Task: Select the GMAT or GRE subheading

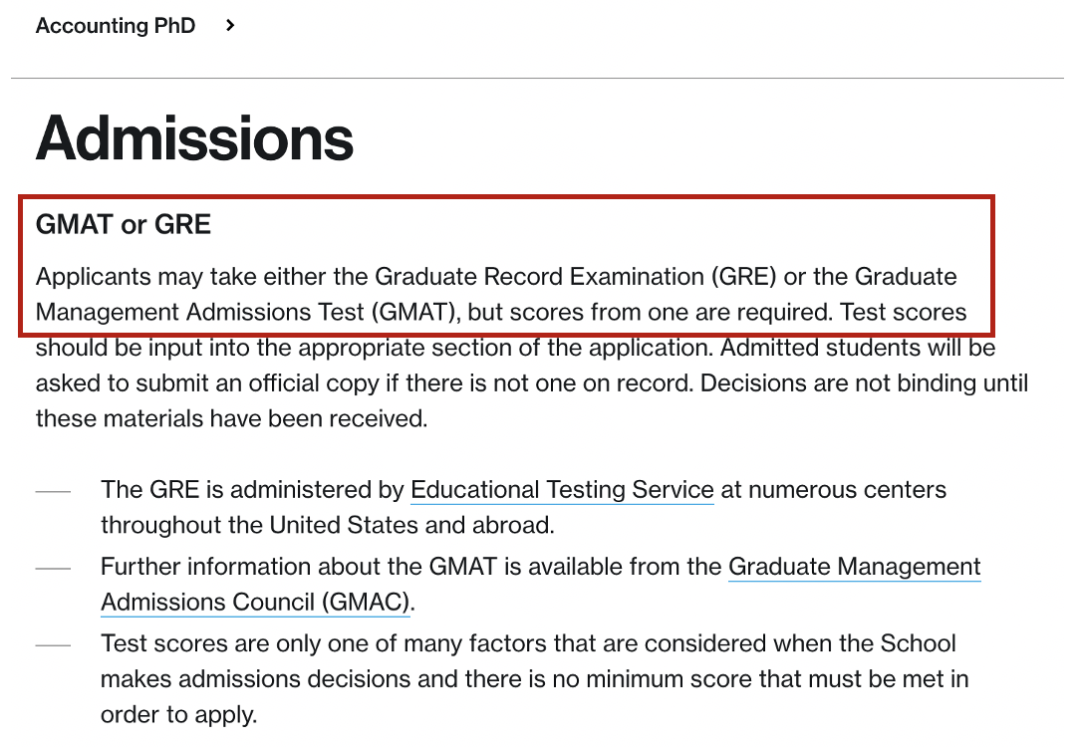Action: [123, 224]
